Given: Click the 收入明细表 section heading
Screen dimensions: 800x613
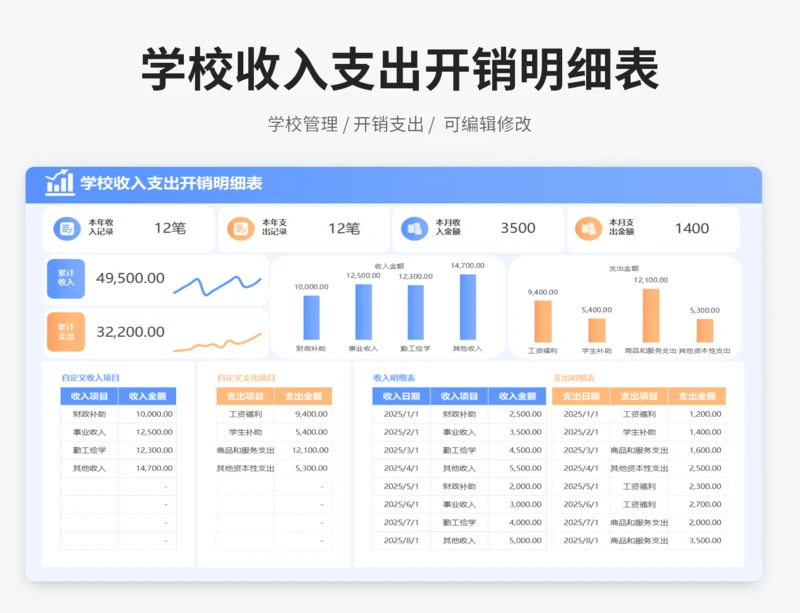Looking at the screenshot, I should pos(394,378).
